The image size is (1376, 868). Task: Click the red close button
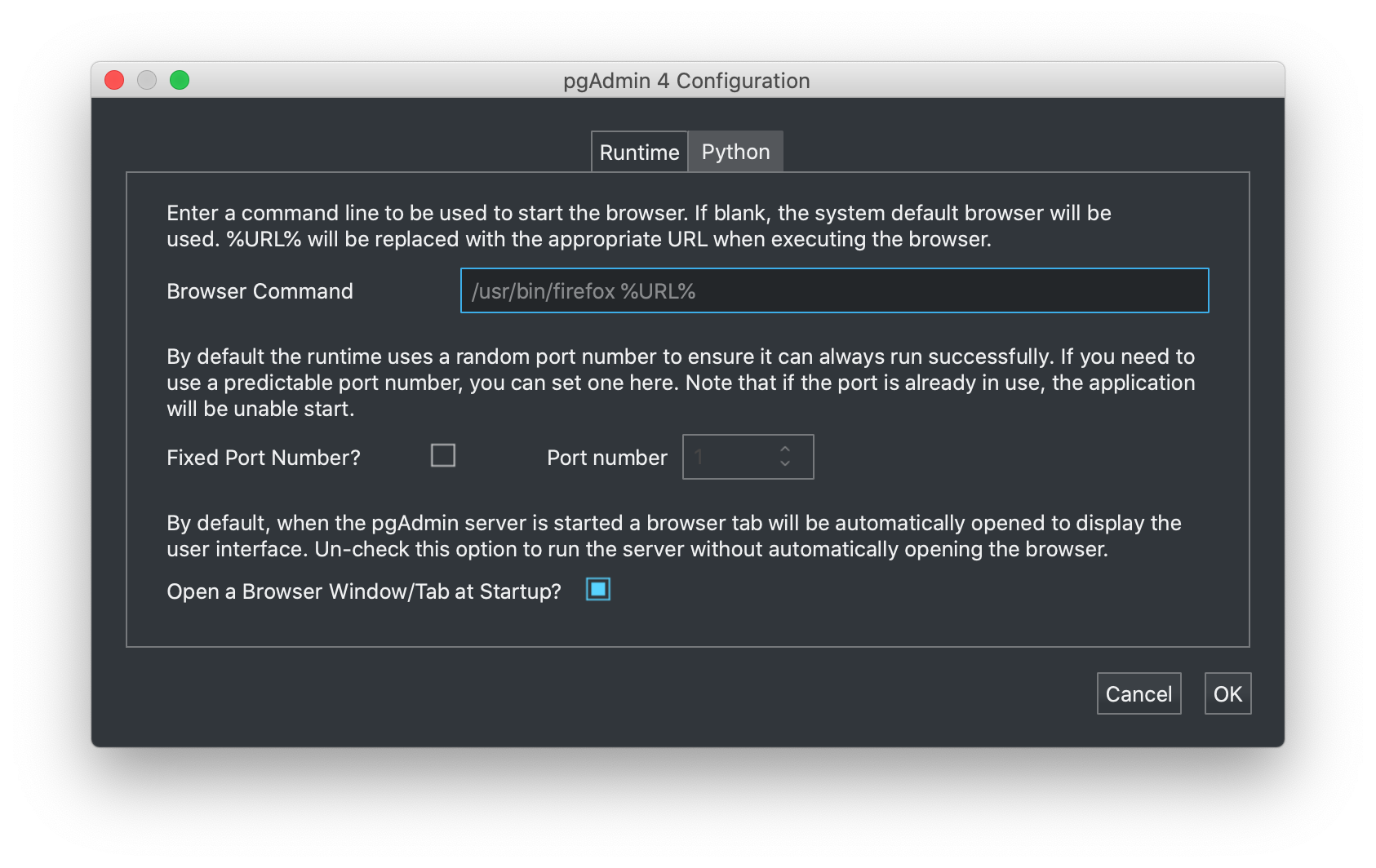[x=114, y=80]
